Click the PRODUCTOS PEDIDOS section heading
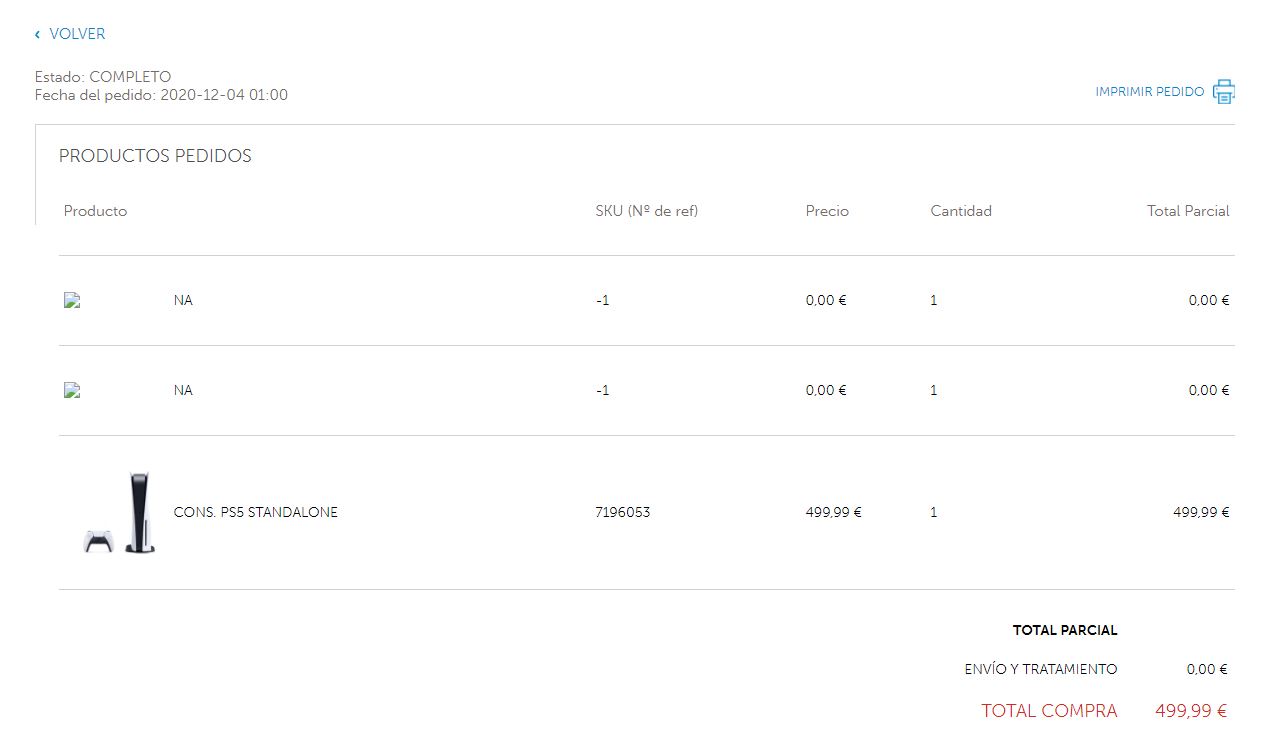 [155, 156]
